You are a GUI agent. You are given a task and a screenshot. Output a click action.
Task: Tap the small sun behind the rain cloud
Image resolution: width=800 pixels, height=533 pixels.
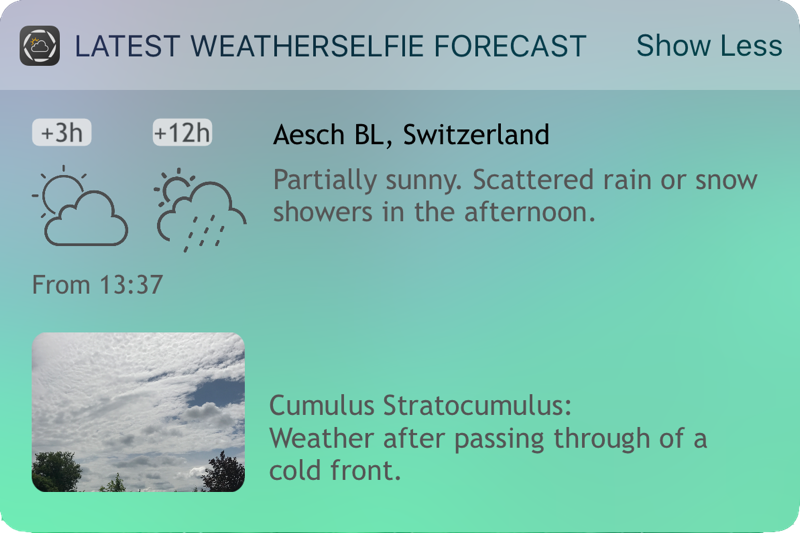[174, 187]
